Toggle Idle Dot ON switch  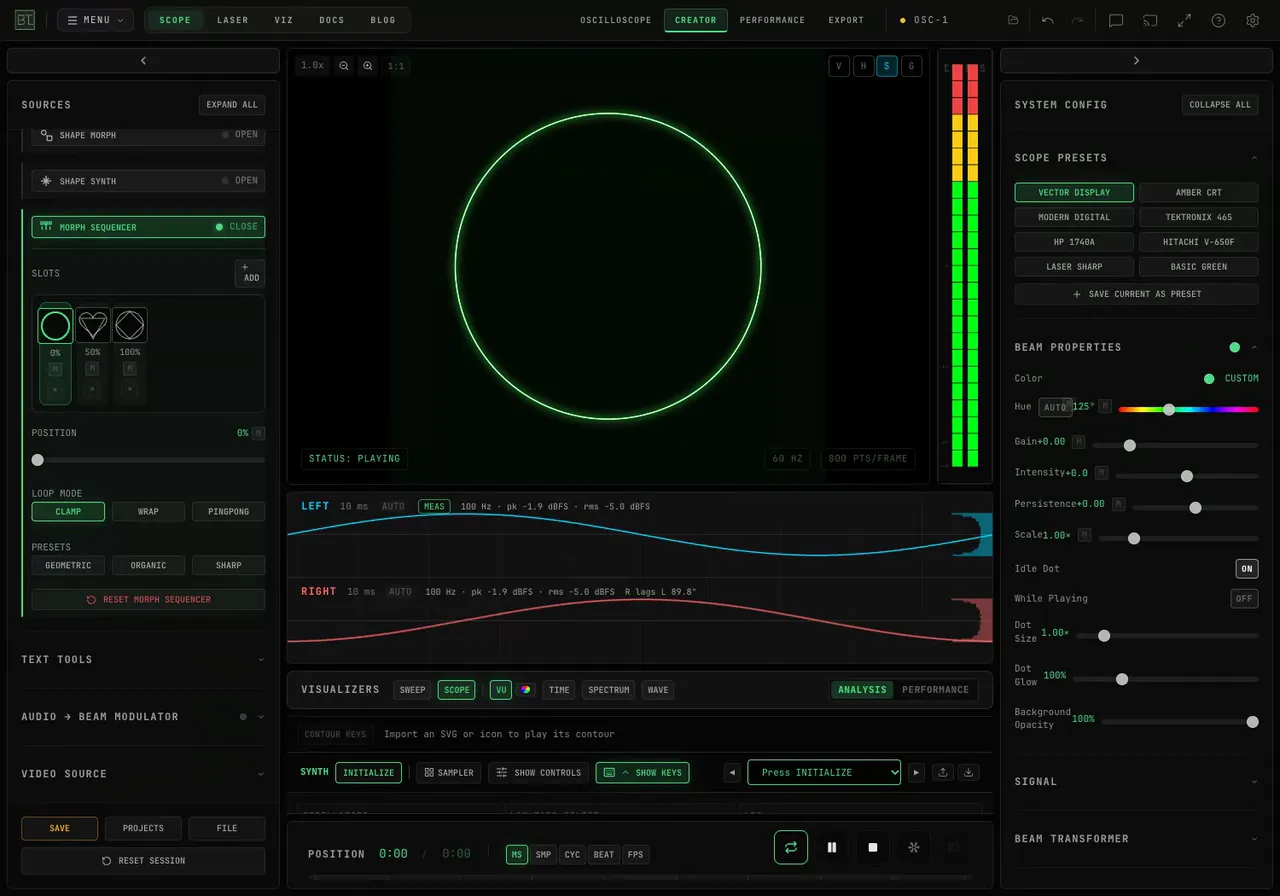coord(1247,569)
